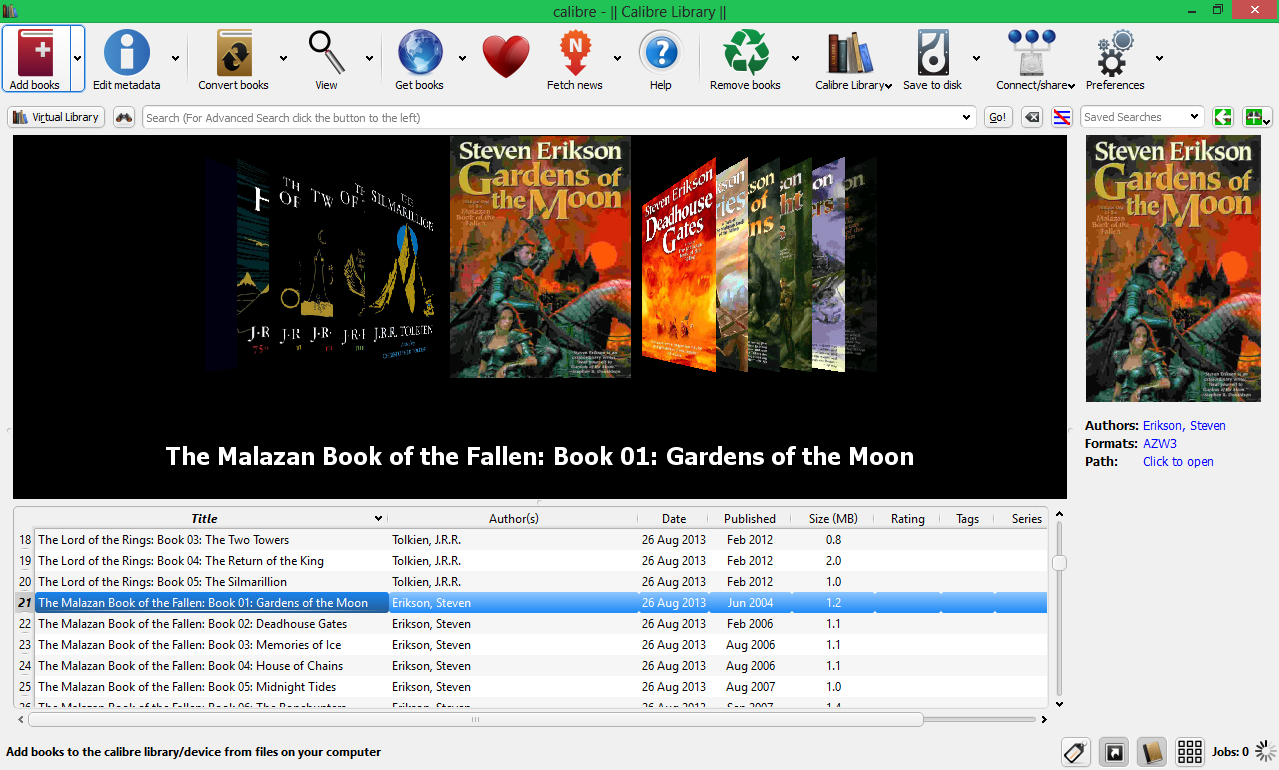The height and width of the screenshot is (770, 1279).
Task: Expand Convert books dropdown arrow
Action: (x=283, y=58)
